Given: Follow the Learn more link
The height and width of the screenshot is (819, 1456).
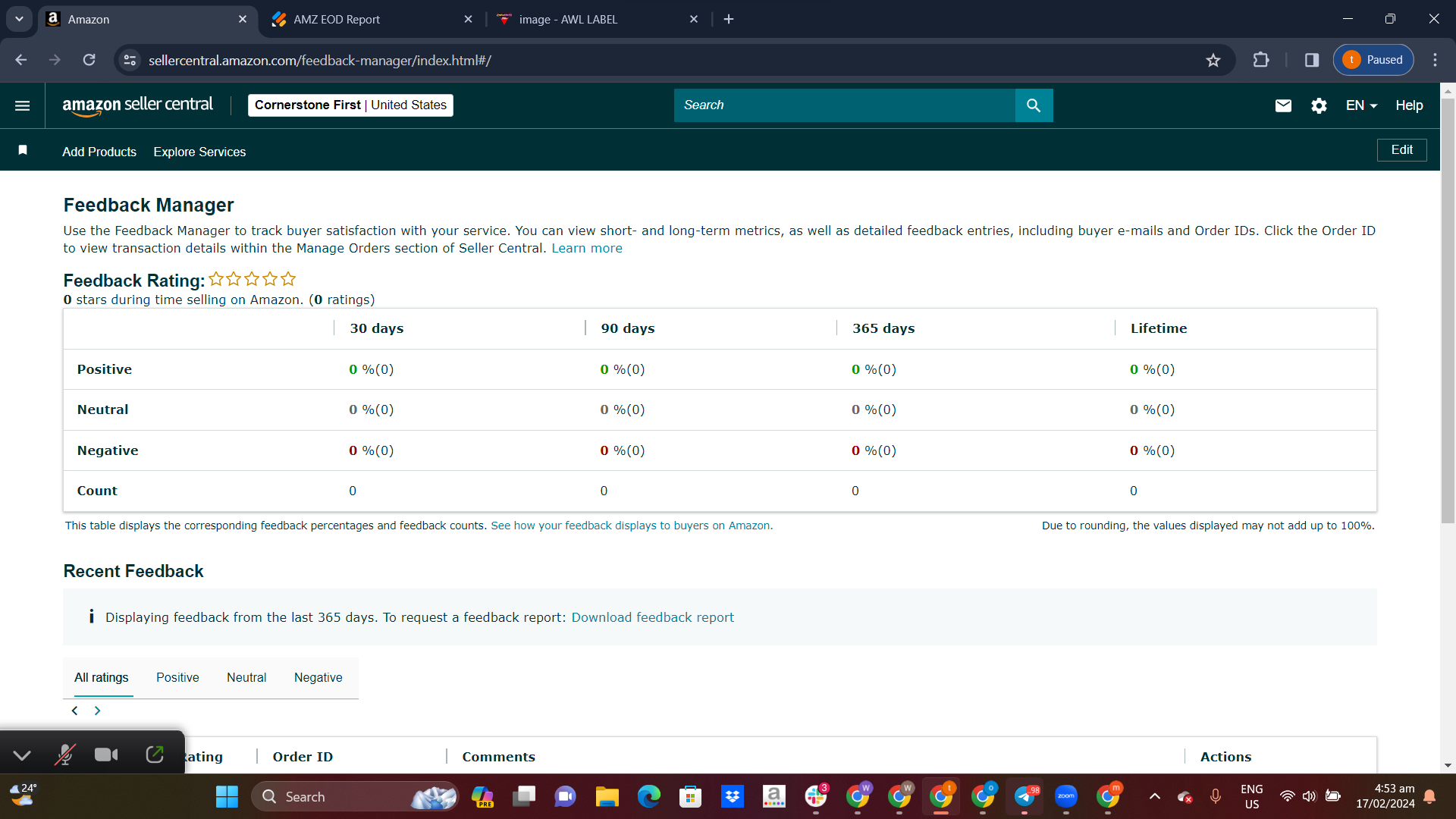Looking at the screenshot, I should [587, 248].
